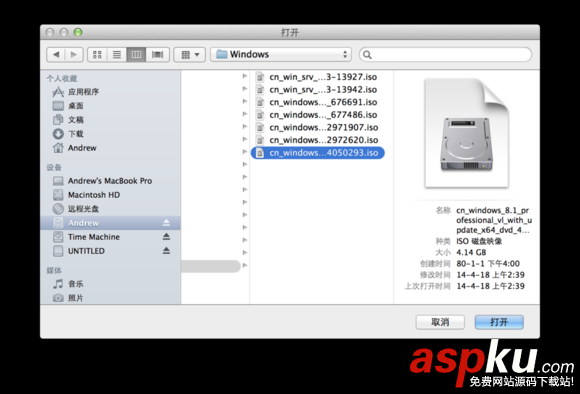Select file cn_win_srv_...3-13942.iso
The height and width of the screenshot is (394, 580).
click(317, 90)
